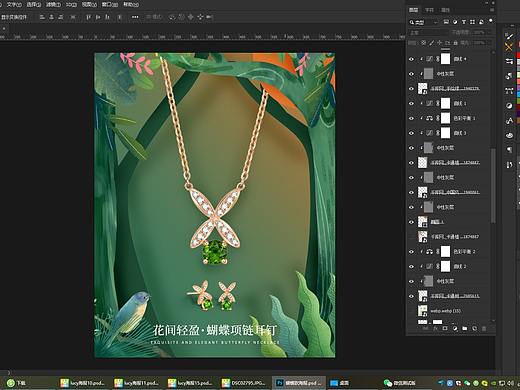Open the 窗口 menu
The height and width of the screenshot is (390, 520).
pos(110,4)
